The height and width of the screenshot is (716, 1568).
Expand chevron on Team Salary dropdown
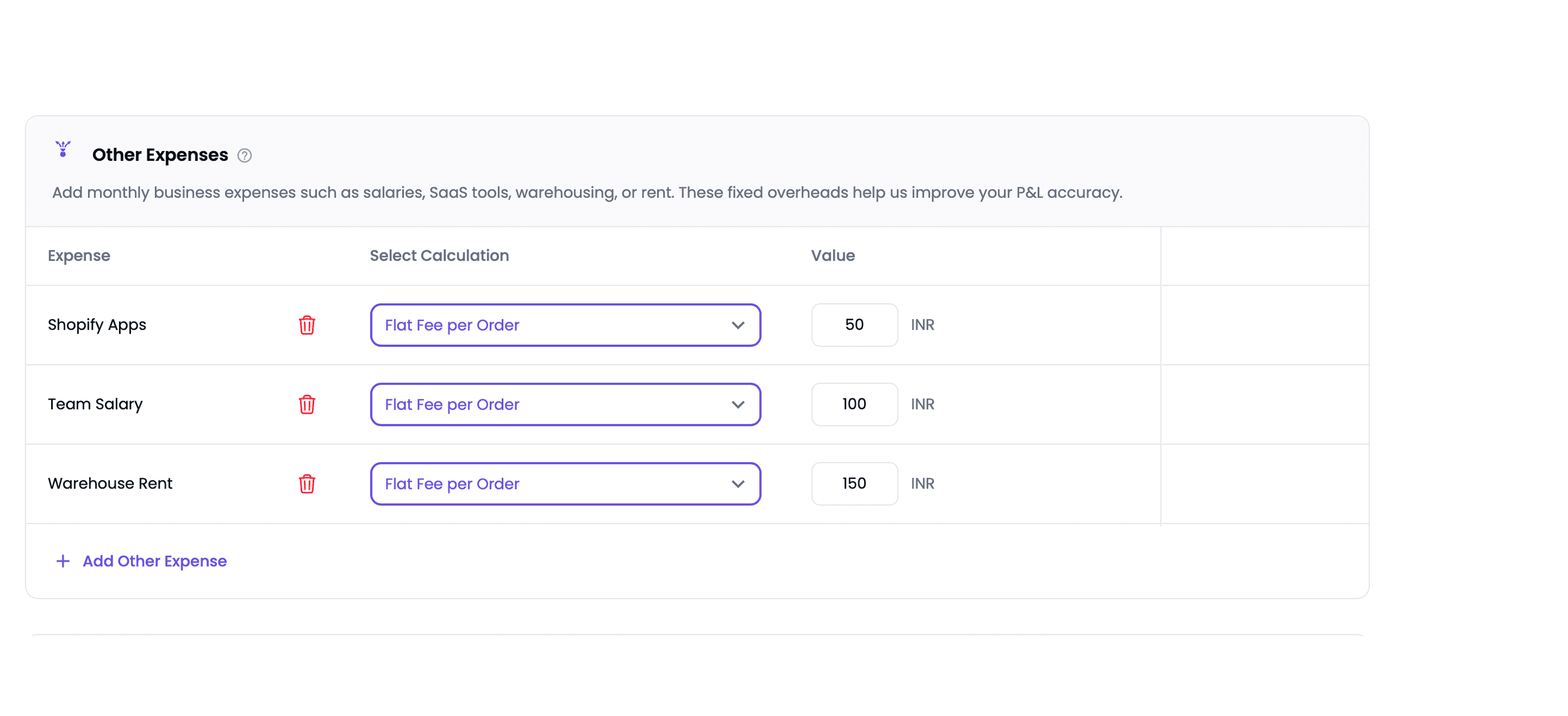click(x=738, y=404)
